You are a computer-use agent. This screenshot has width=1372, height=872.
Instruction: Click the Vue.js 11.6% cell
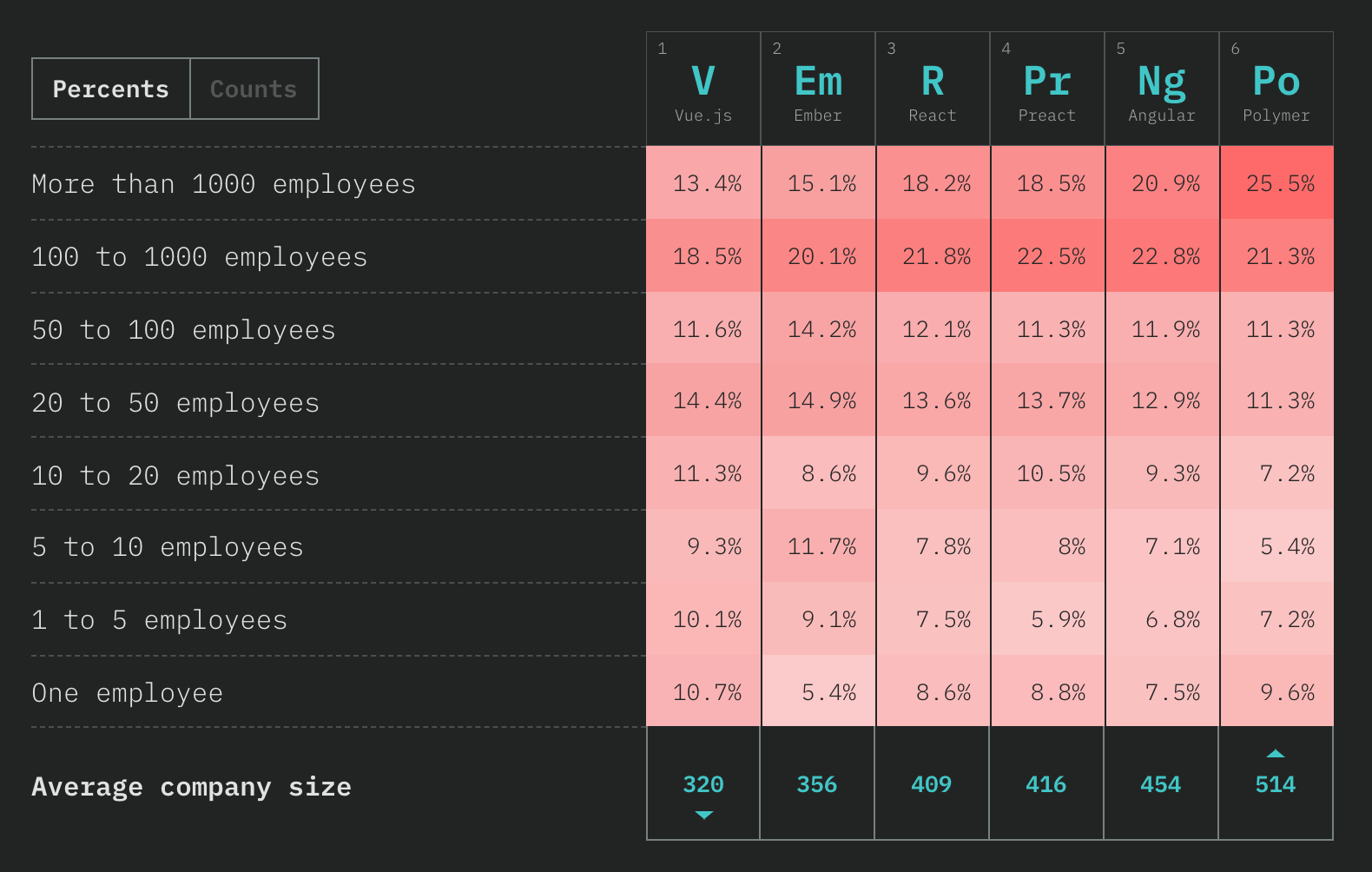click(x=703, y=329)
